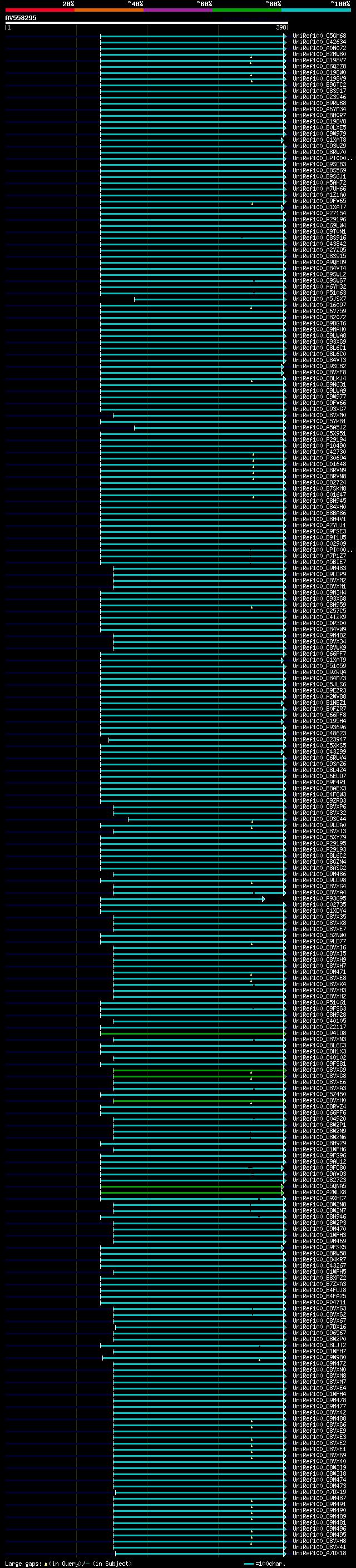Click the short alignment bar for UniRef100_P93695

point(182,899)
